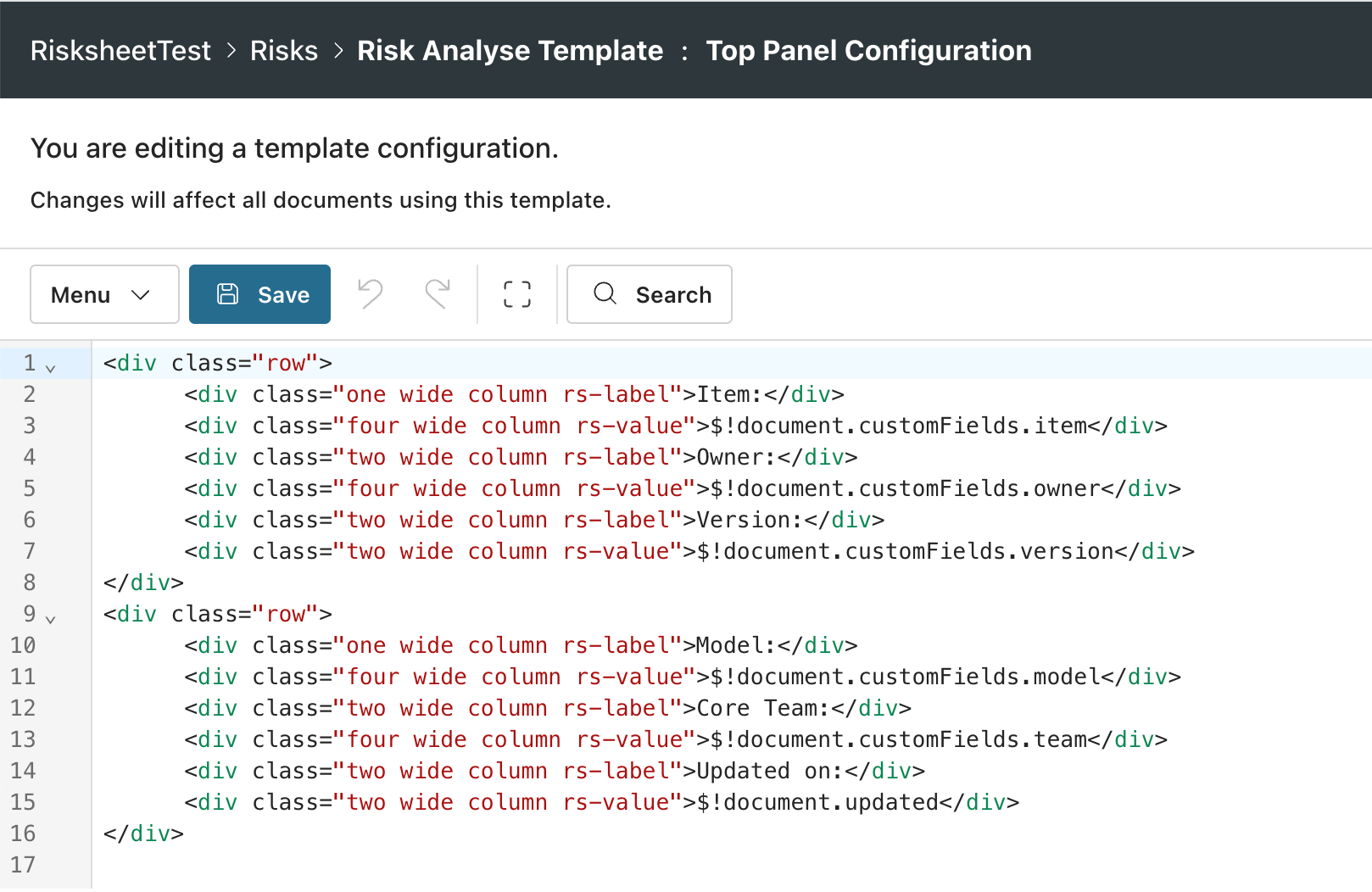
Task: Go to the Risks breadcrumb link
Action: tap(284, 51)
